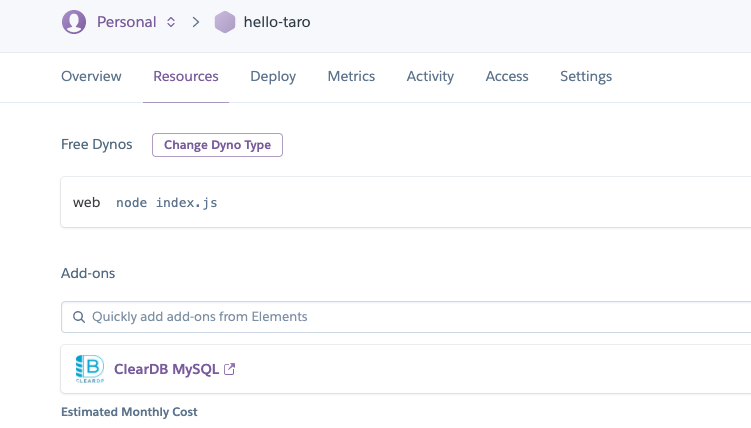Open the ClearDB MySQL add-on link
Viewport: 751px width, 428px height.
click(x=167, y=369)
